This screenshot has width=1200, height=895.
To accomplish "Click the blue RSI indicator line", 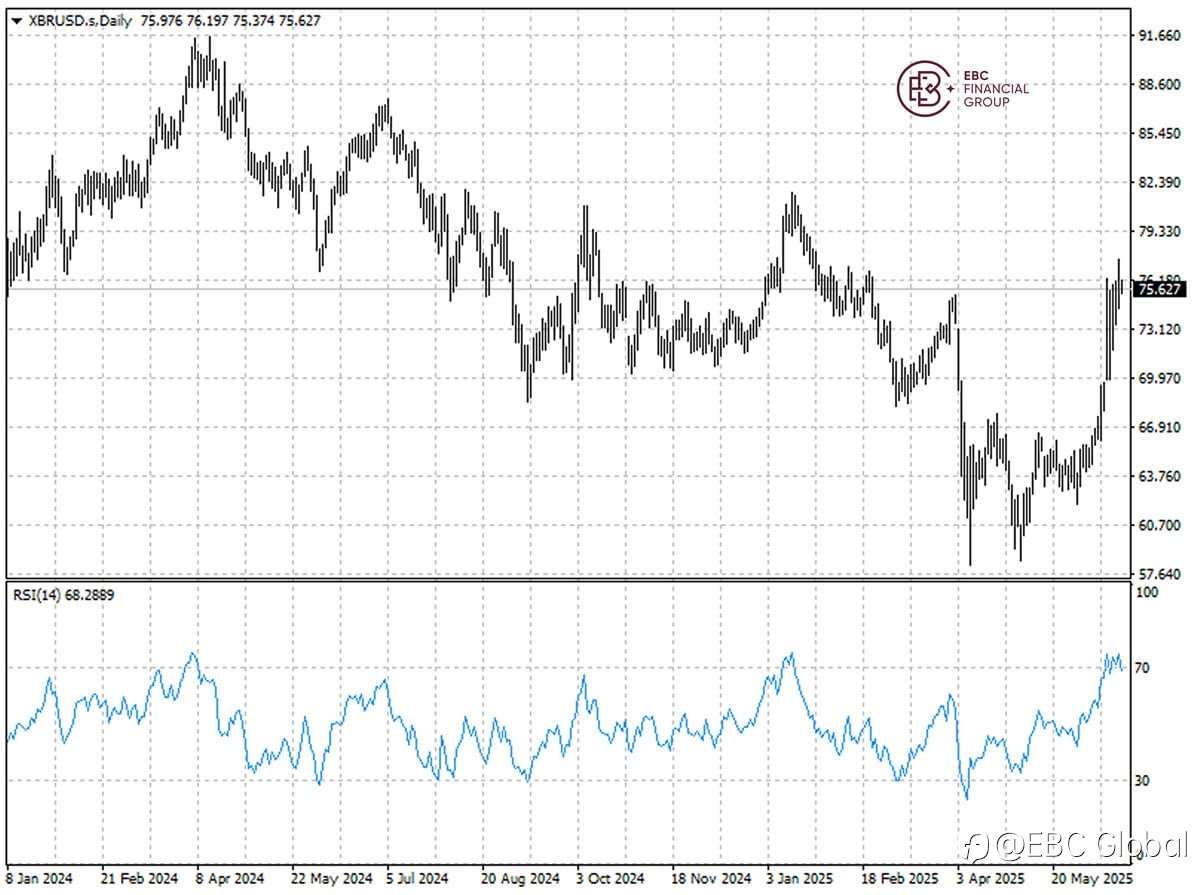I will pos(567,725).
